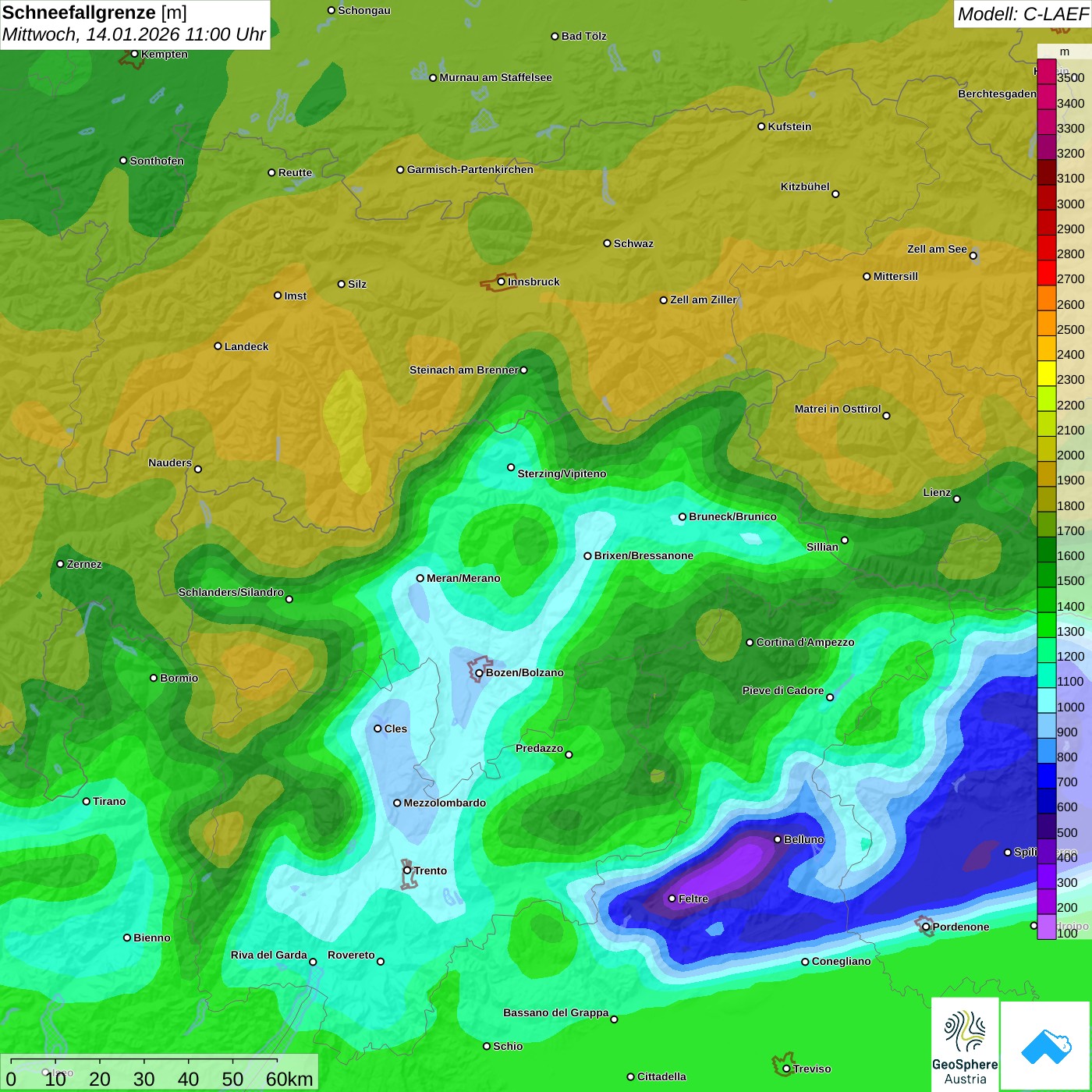Click the Cittadella label

[x=661, y=1076]
